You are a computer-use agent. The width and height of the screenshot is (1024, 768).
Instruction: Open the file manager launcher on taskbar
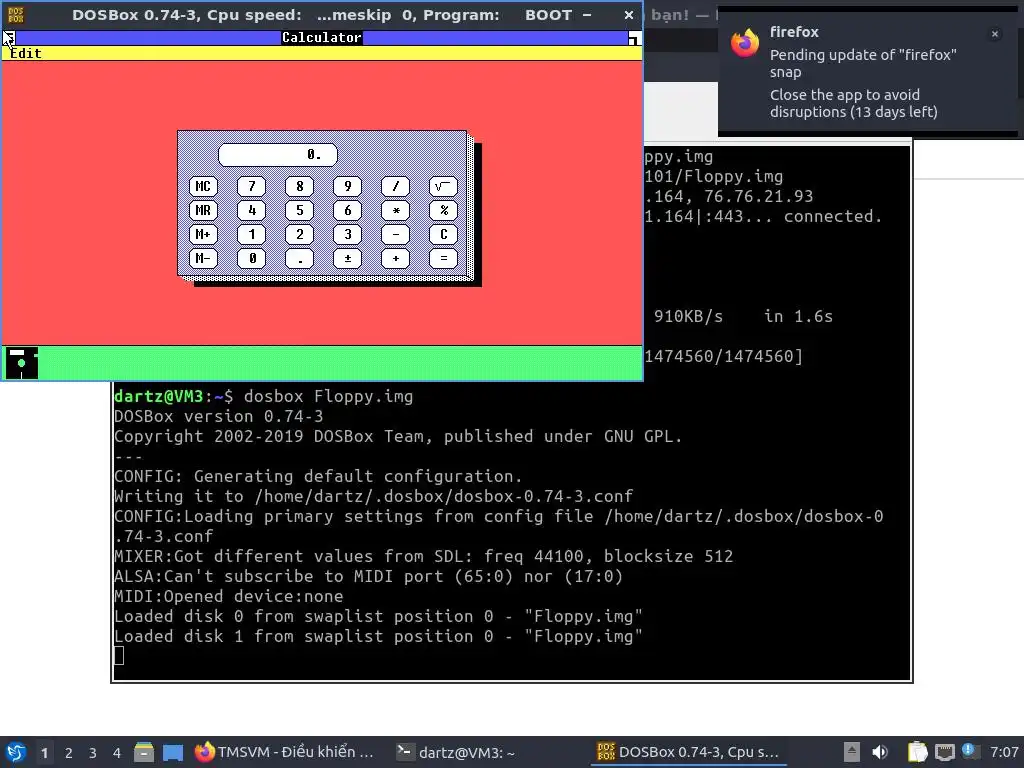(144, 752)
